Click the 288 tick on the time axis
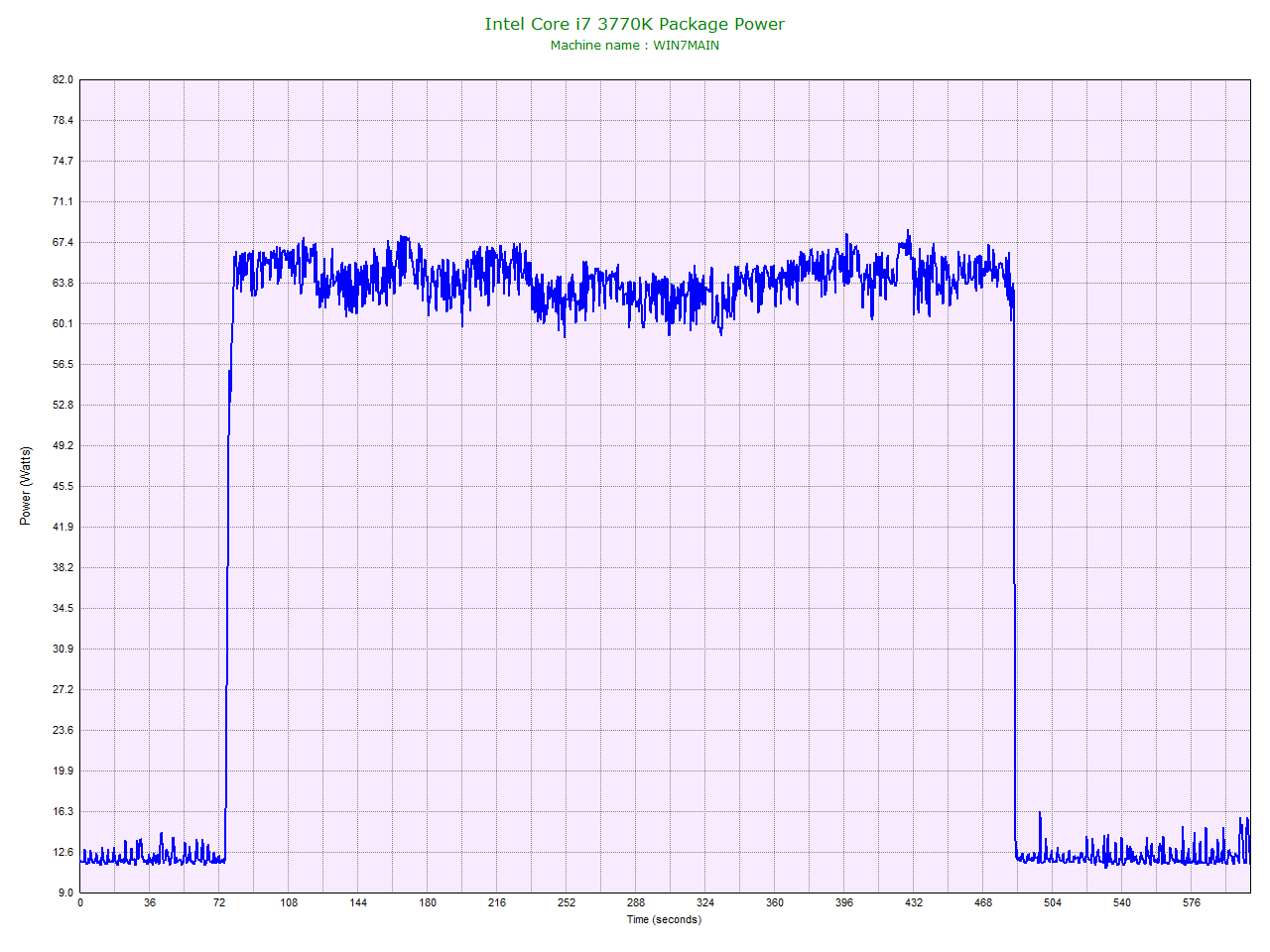 click(x=636, y=902)
